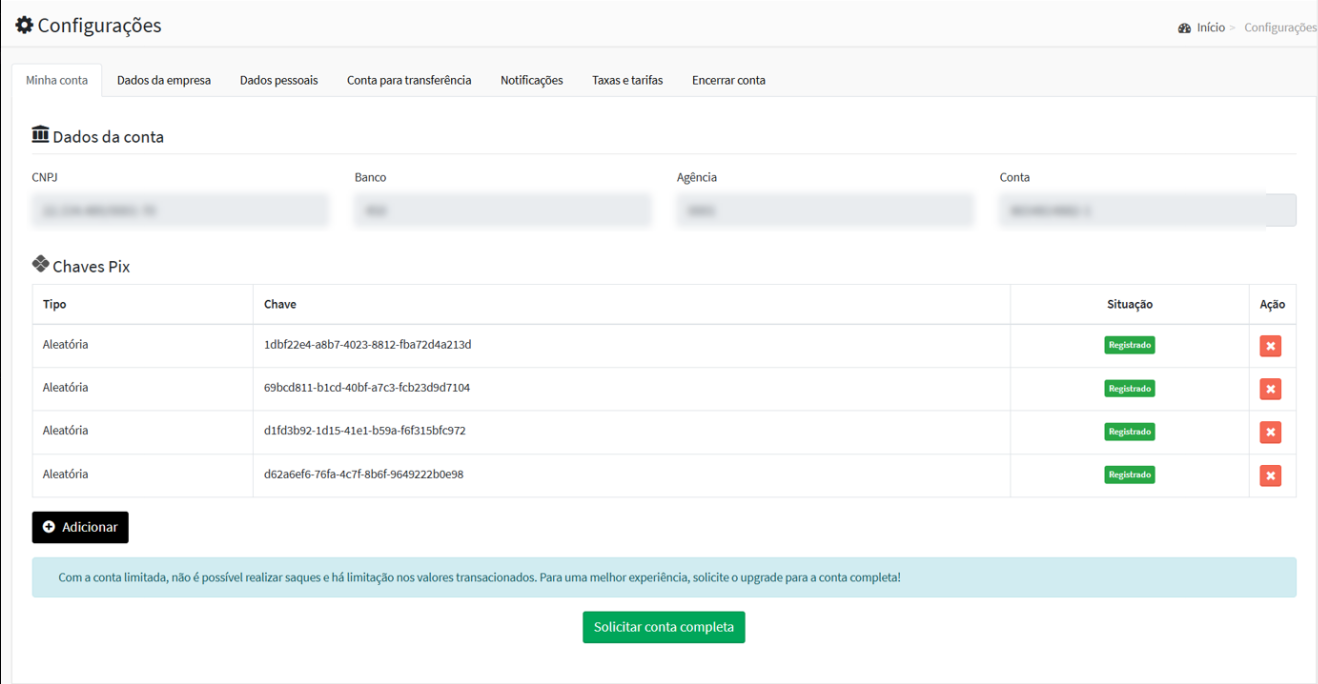Delete Pix key starting with 69bcd811

tap(1270, 389)
